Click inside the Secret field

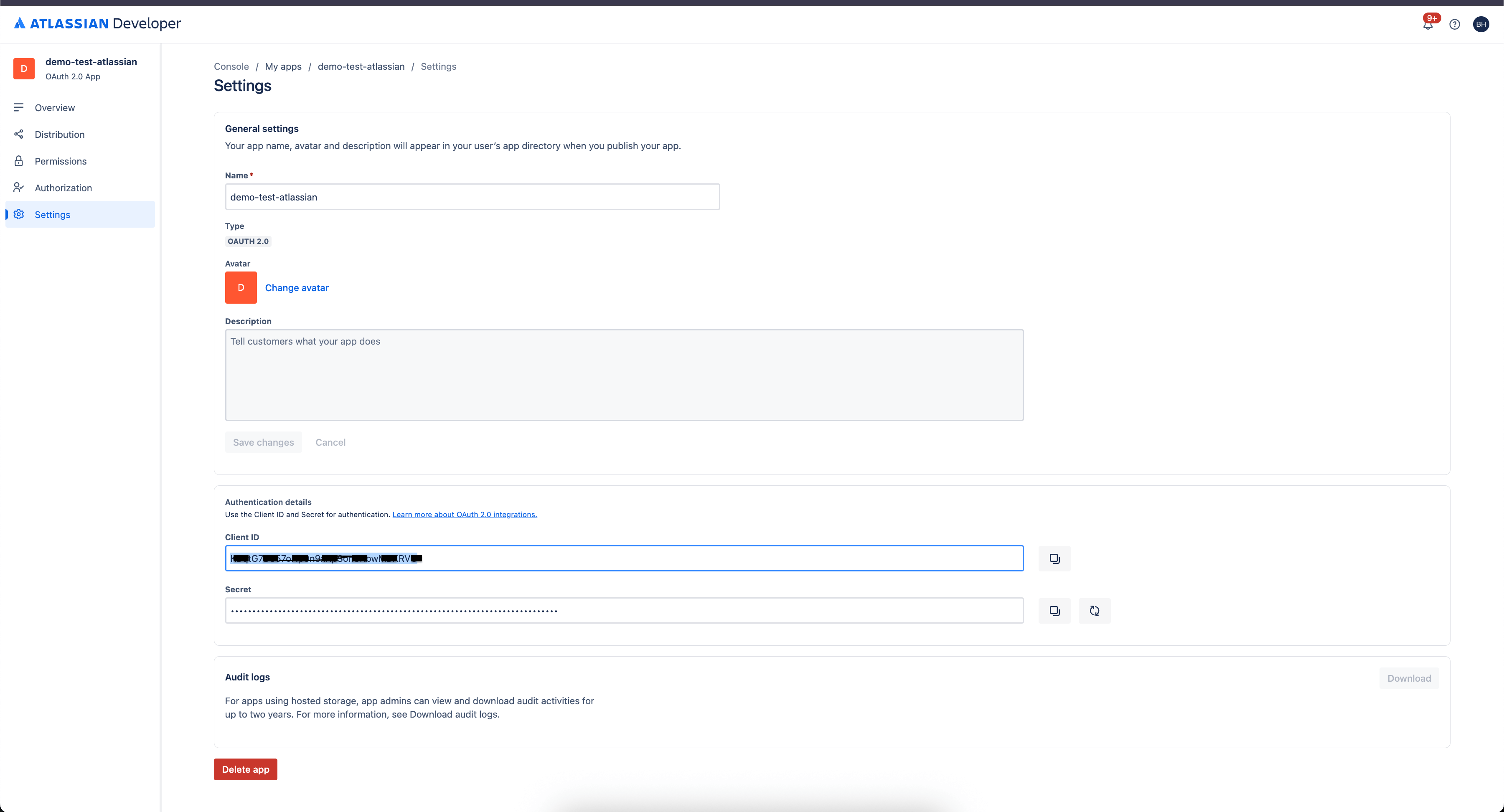[624, 611]
